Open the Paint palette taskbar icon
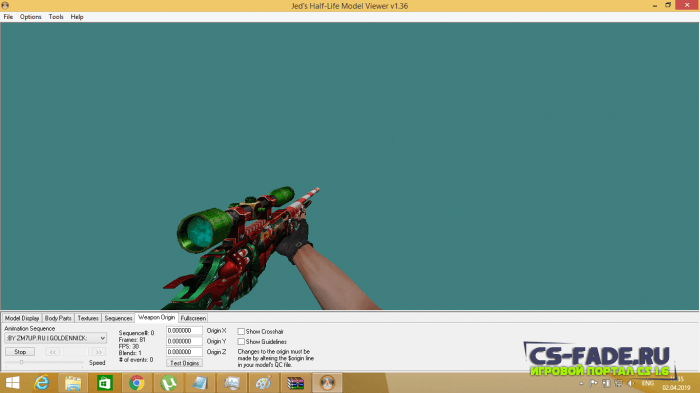Image resolution: width=700 pixels, height=393 pixels. tap(263, 383)
